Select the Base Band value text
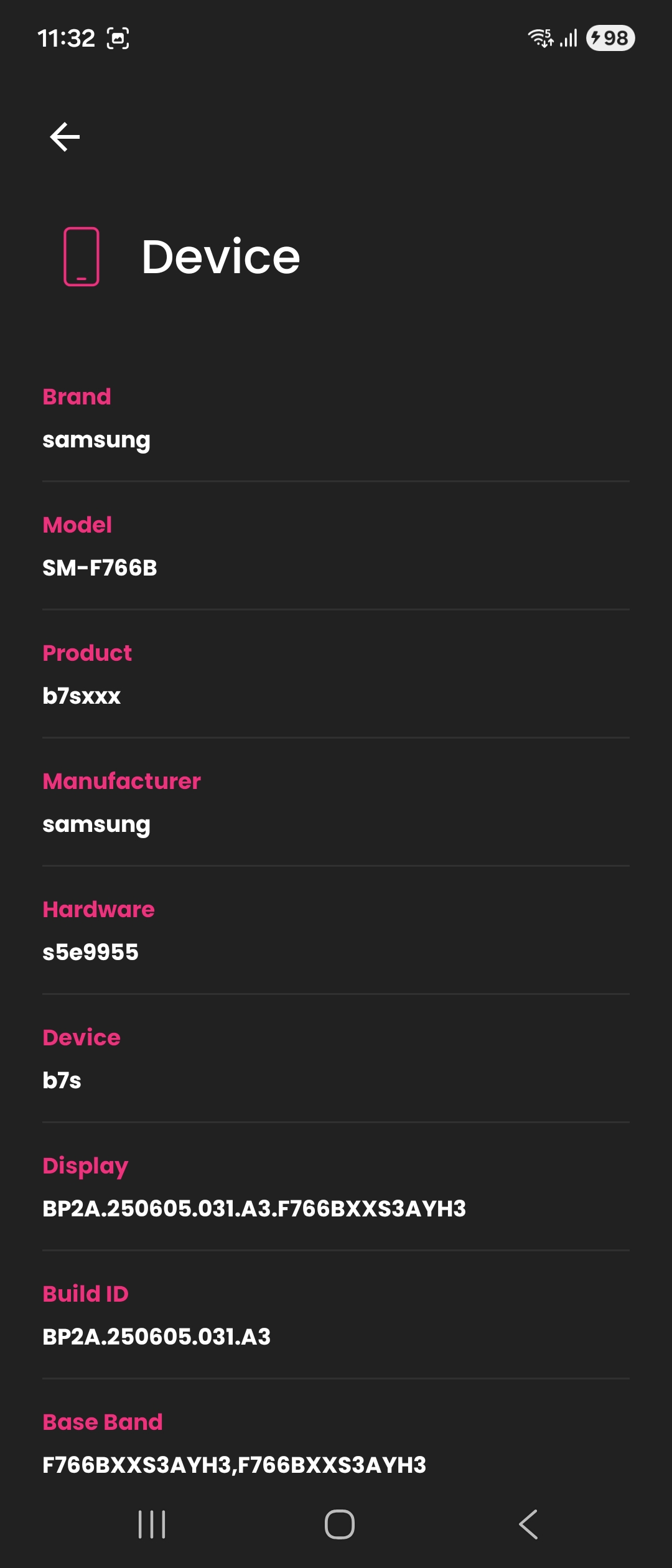This screenshot has width=672, height=1568. click(235, 1465)
